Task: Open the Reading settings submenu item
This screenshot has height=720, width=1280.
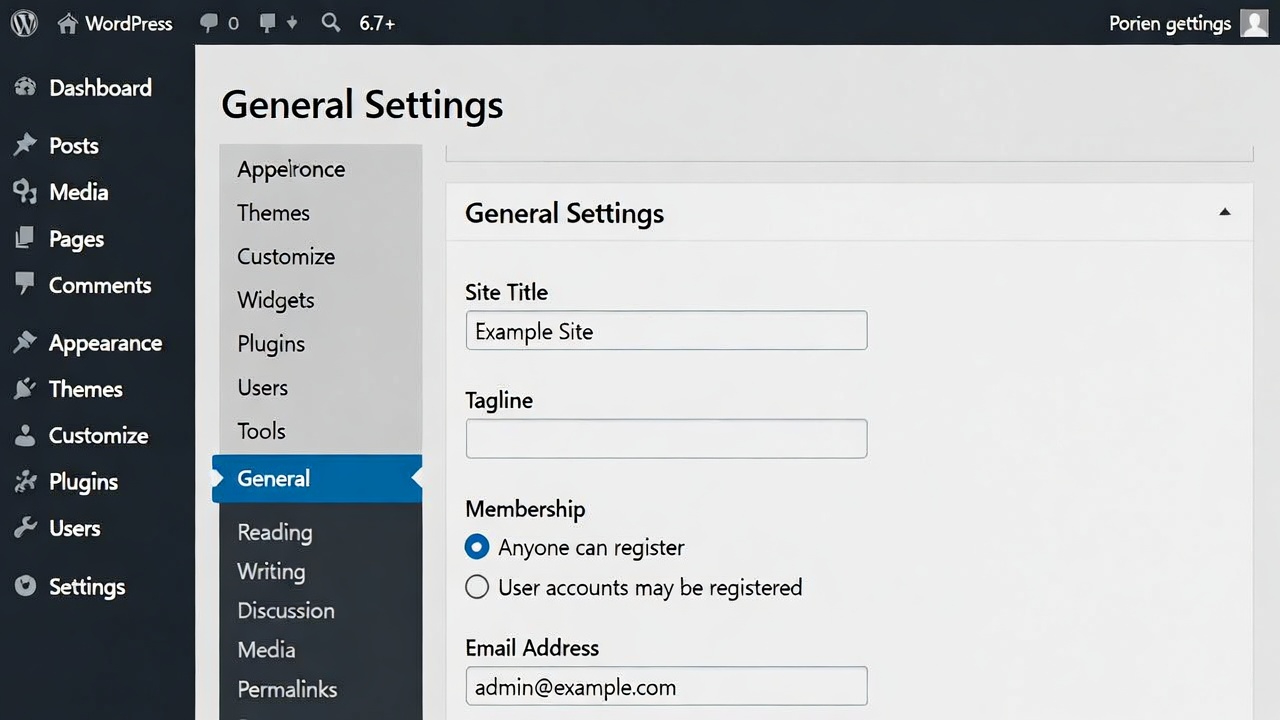Action: click(275, 533)
